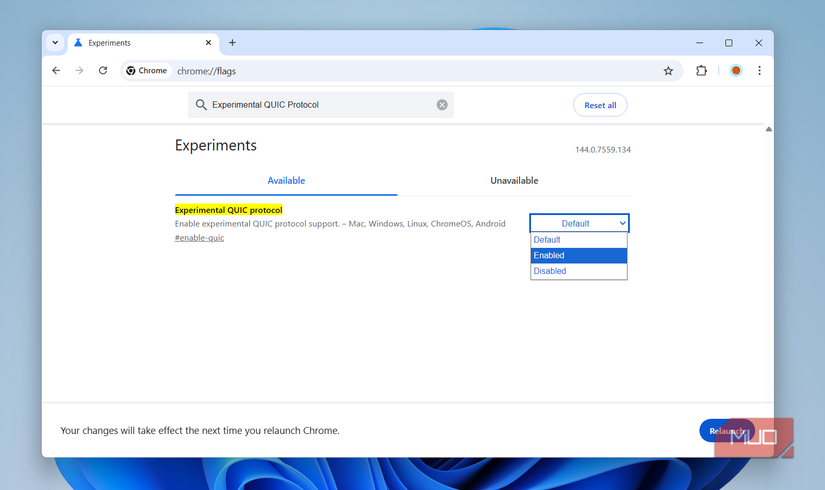This screenshot has width=825, height=490.
Task: Minimize the Chrome window
Action: [699, 43]
